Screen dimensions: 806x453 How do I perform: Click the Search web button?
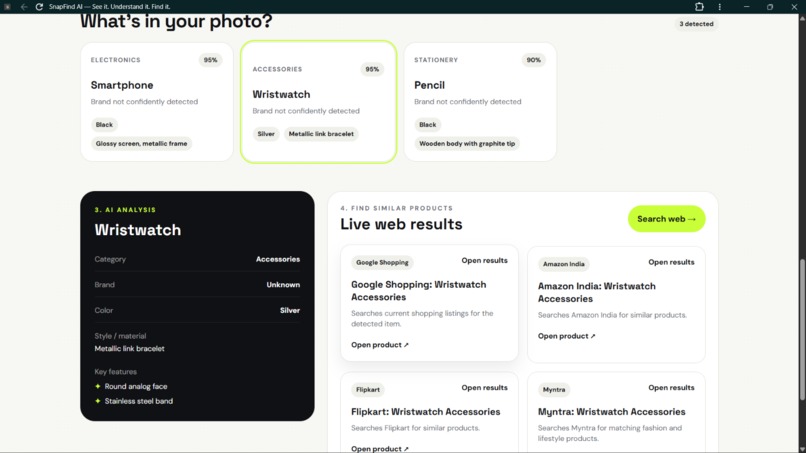pyautogui.click(x=666, y=219)
